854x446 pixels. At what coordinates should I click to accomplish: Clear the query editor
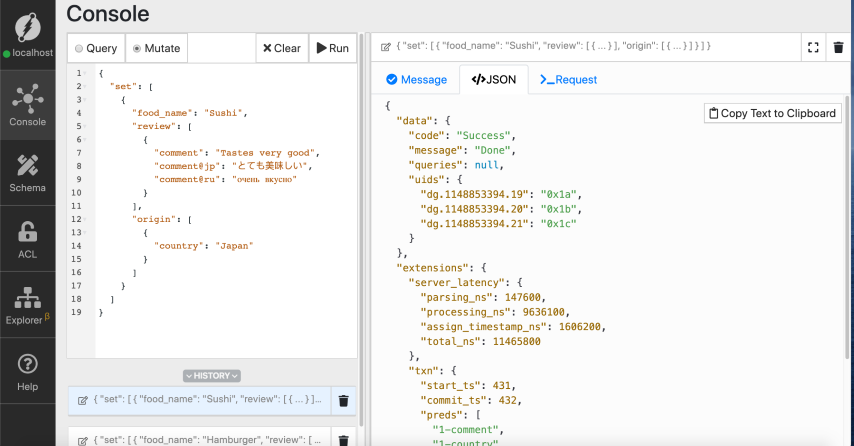click(280, 48)
